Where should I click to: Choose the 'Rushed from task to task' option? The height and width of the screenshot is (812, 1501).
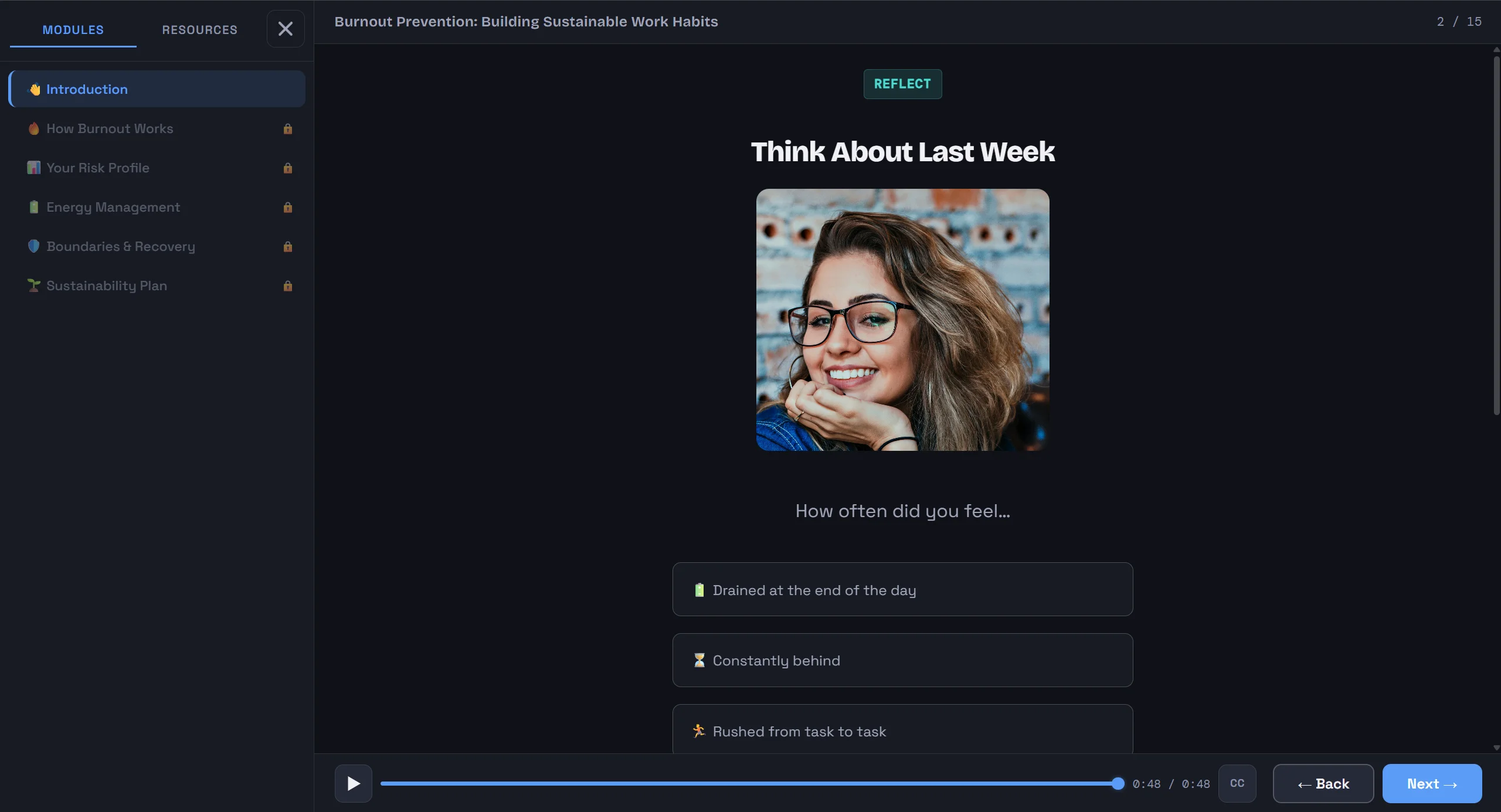tap(902, 729)
